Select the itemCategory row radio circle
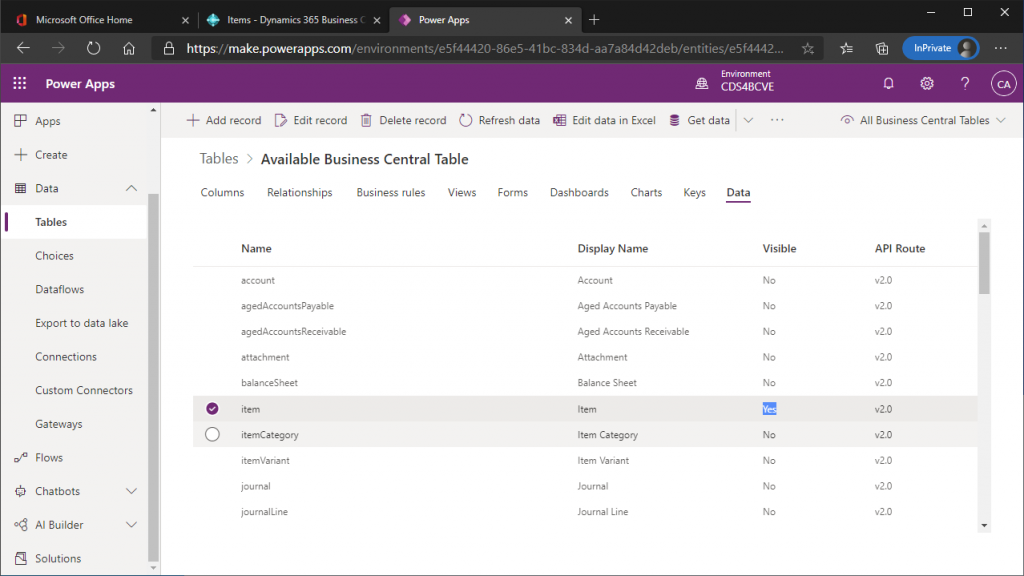Image resolution: width=1024 pixels, height=576 pixels. click(212, 434)
